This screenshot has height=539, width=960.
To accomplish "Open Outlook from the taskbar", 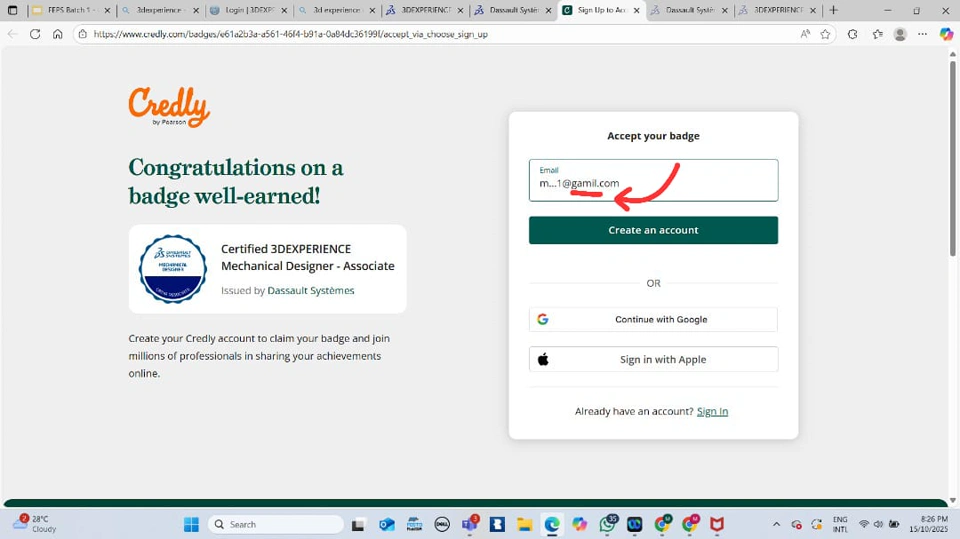I will tap(386, 524).
